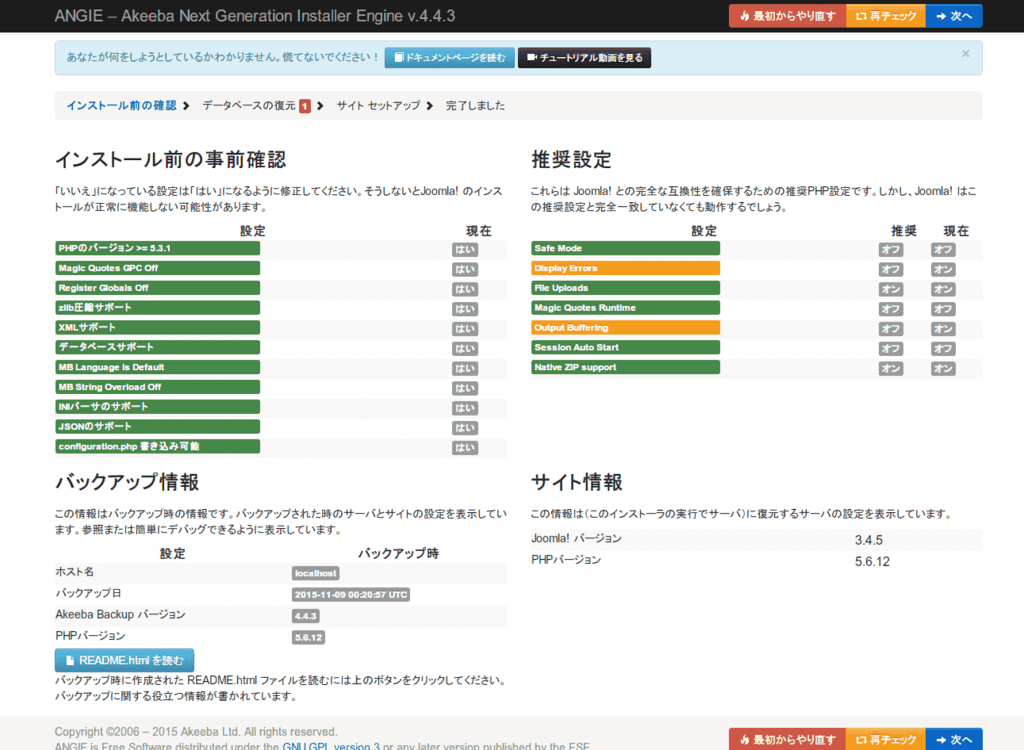Click the top 次へ (next) button
This screenshot has height=750, width=1024.
pos(954,16)
